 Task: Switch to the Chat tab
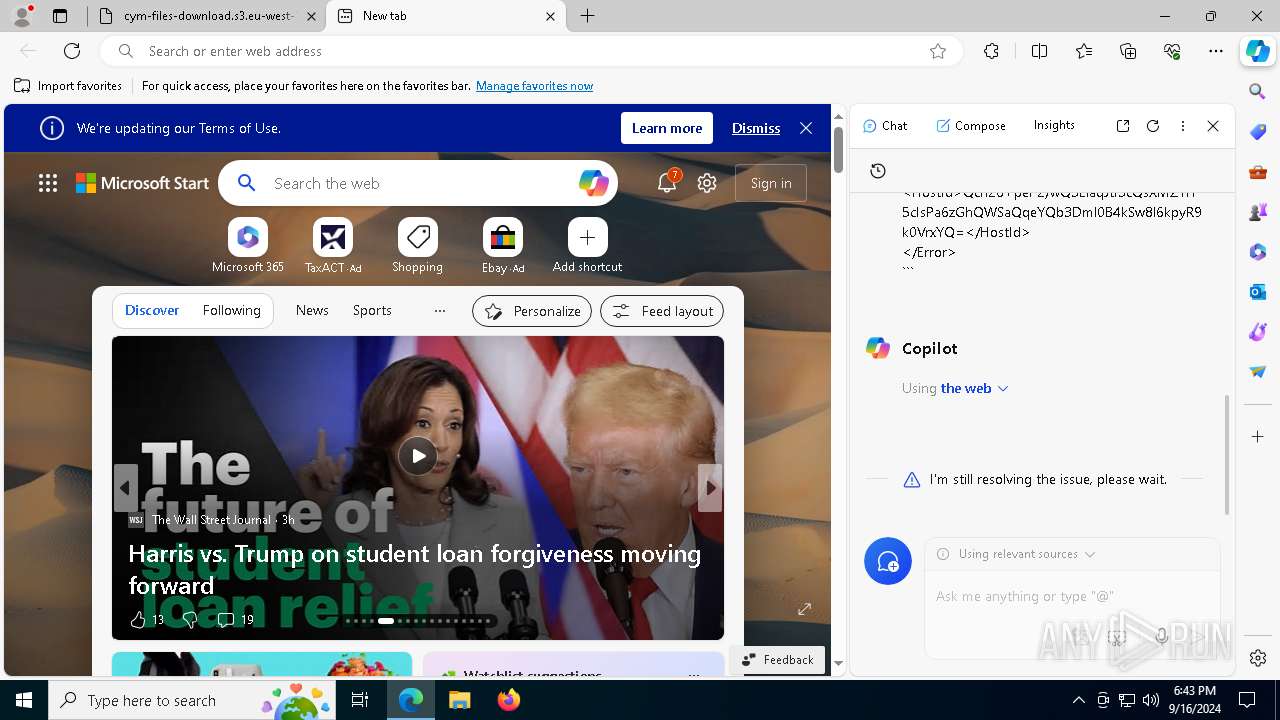(x=885, y=126)
